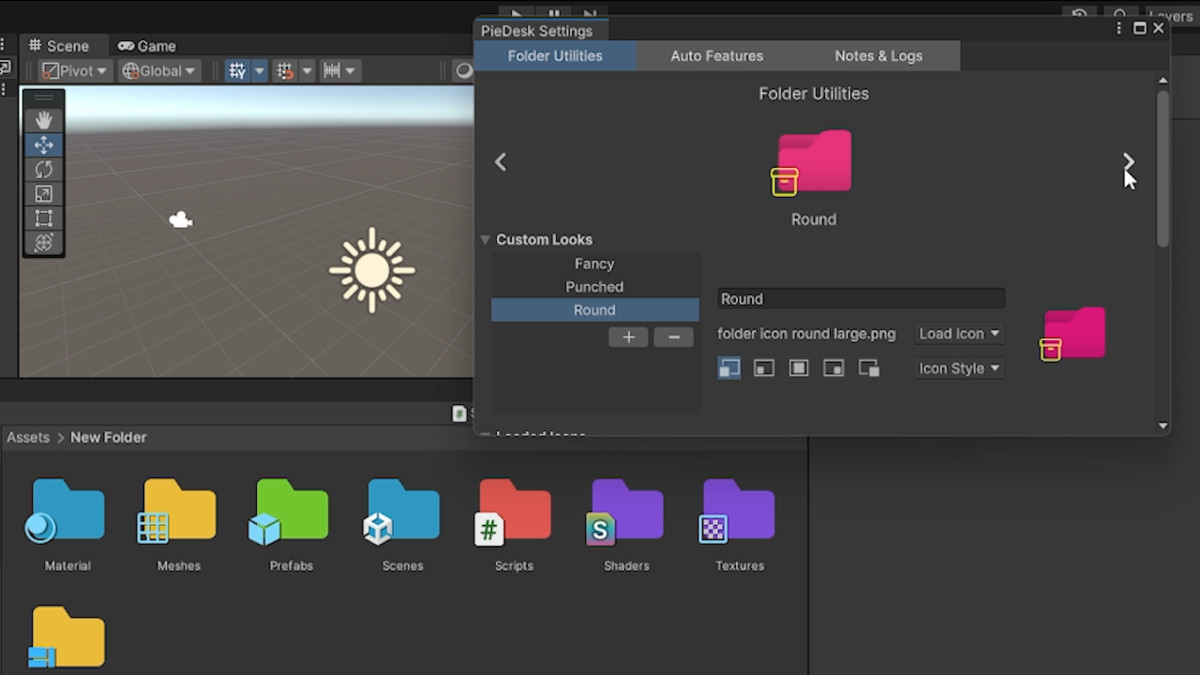The image size is (1200, 675).
Task: Click 'folder icon round large.png' text
Action: 806,334
